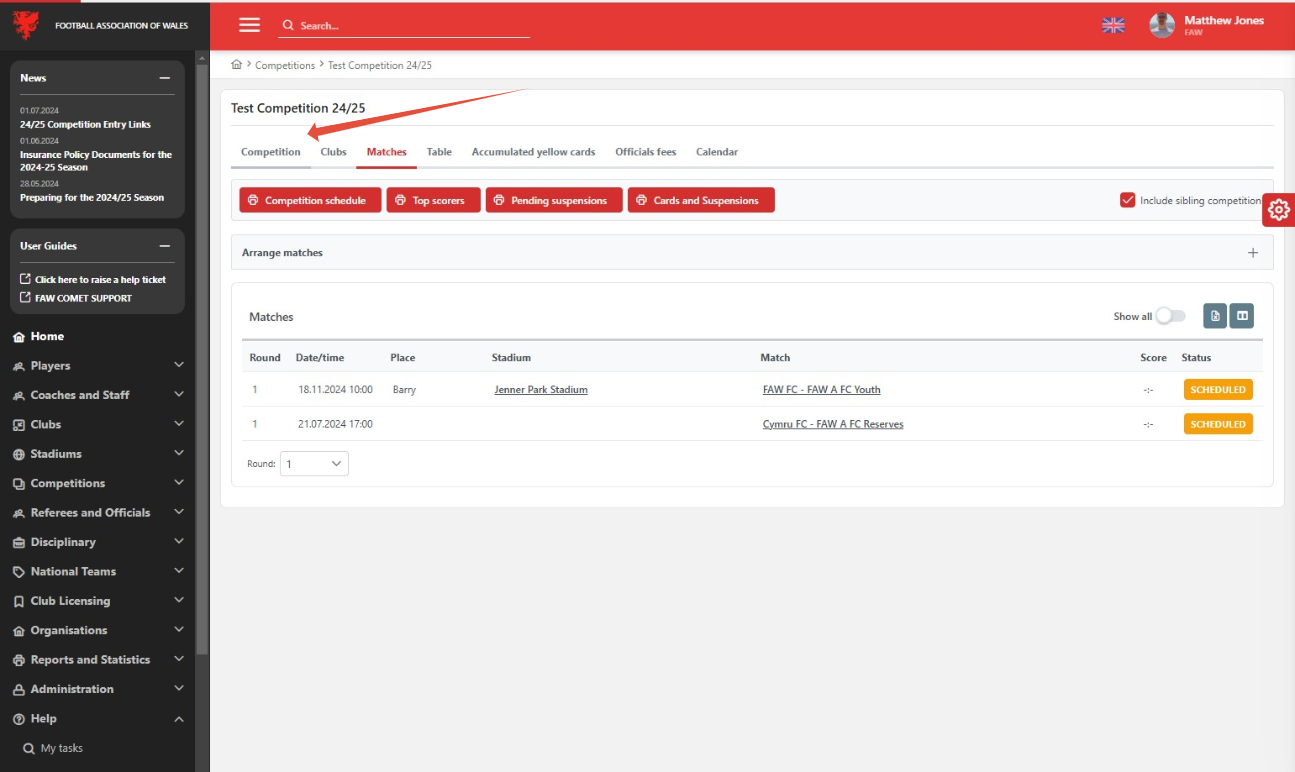Select the Matches tab
The image size is (1295, 772).
click(x=386, y=152)
